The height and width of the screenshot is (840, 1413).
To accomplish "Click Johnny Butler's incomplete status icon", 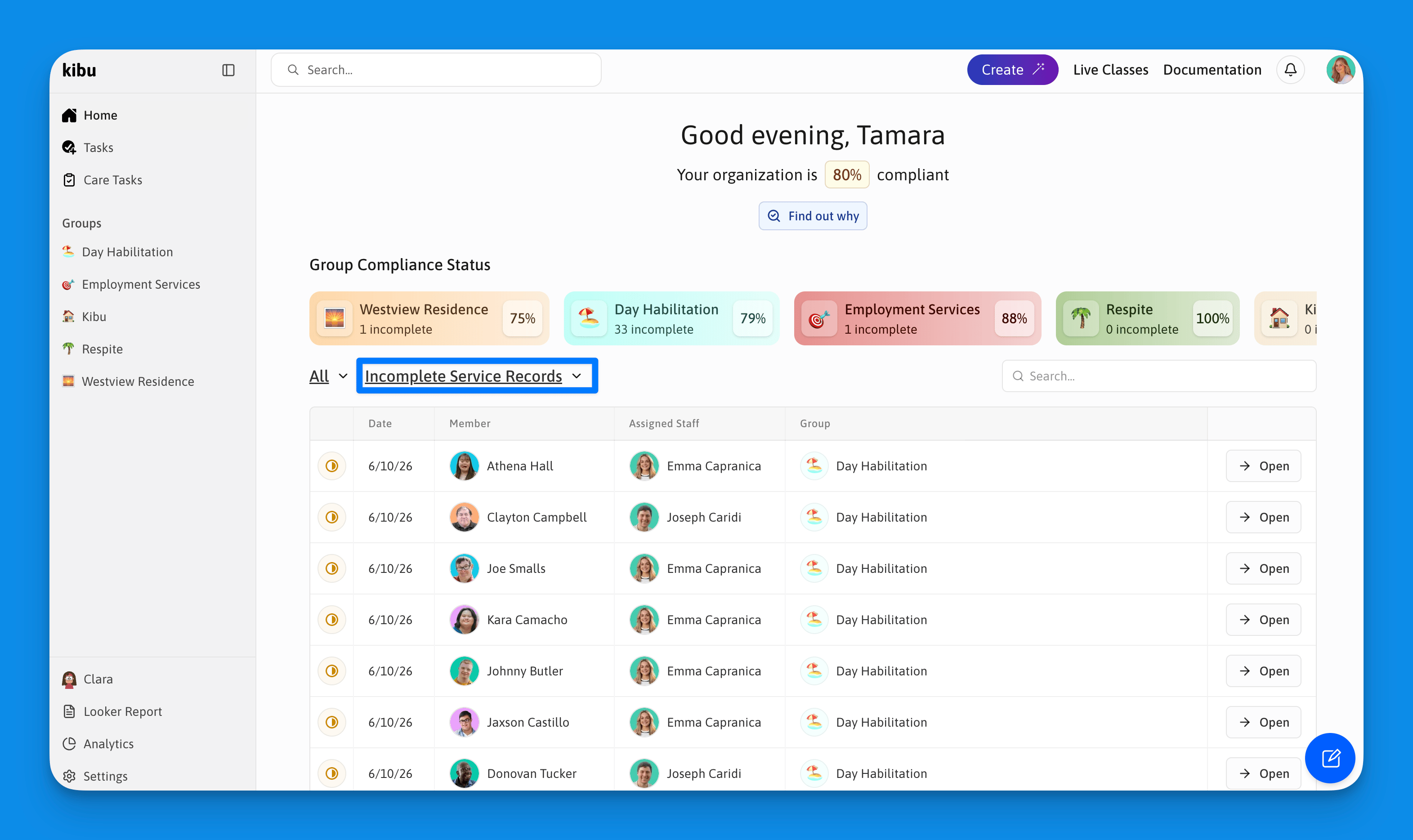I will 332,670.
